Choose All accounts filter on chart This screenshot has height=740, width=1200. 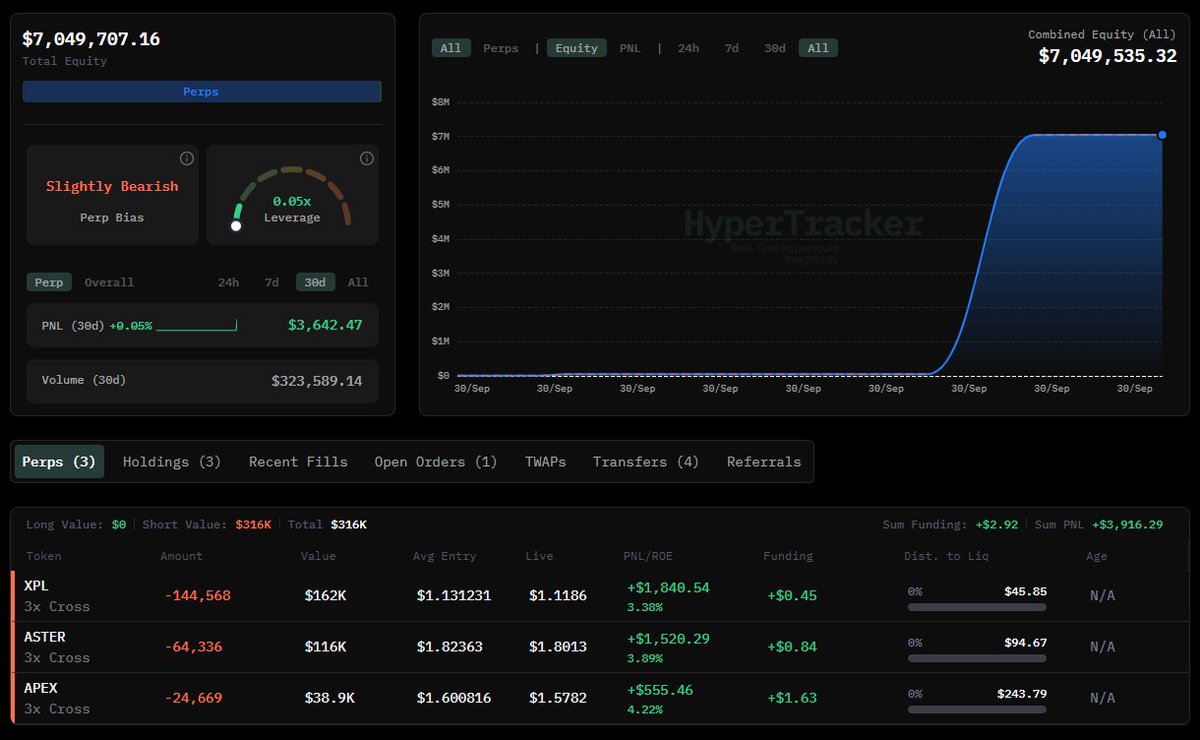pyautogui.click(x=451, y=48)
